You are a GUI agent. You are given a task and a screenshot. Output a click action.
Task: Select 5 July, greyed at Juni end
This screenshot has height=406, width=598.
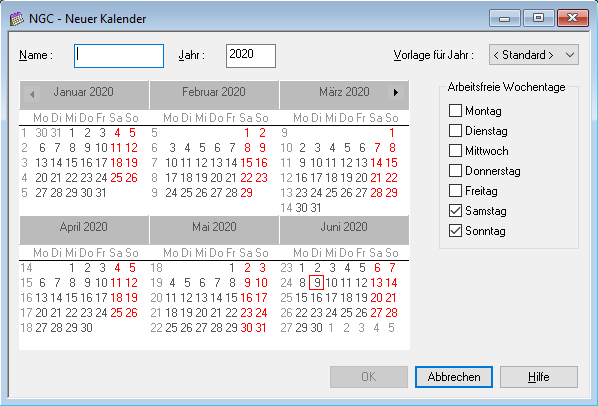[391, 328]
